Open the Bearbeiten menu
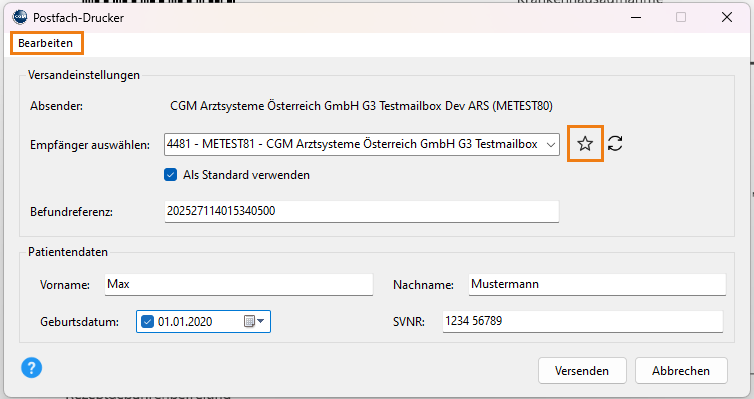This screenshot has width=754, height=399. coord(46,43)
